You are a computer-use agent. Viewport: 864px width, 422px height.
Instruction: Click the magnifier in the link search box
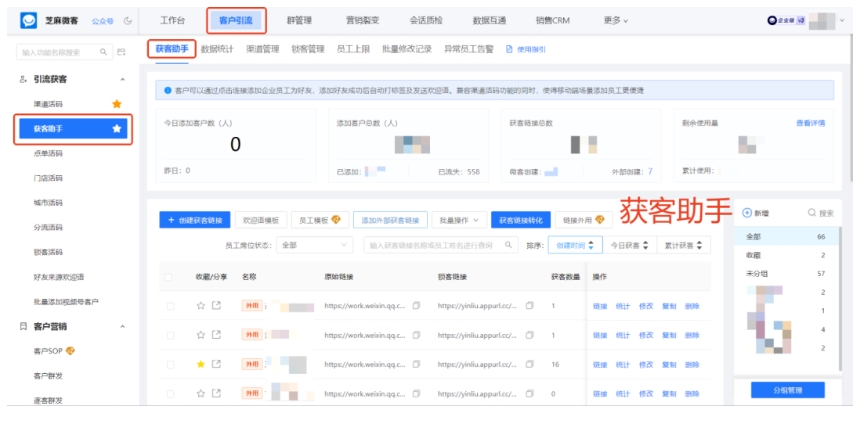point(509,245)
